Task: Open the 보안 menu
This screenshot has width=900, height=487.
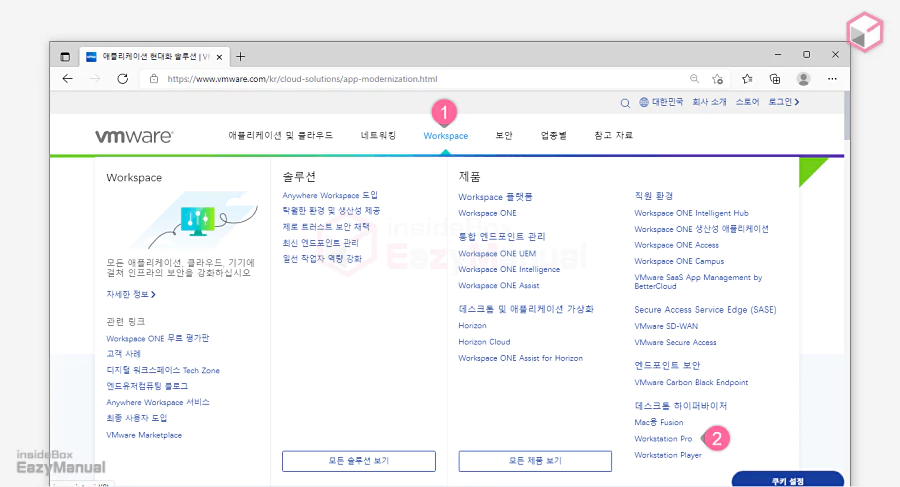Action: tap(504, 136)
